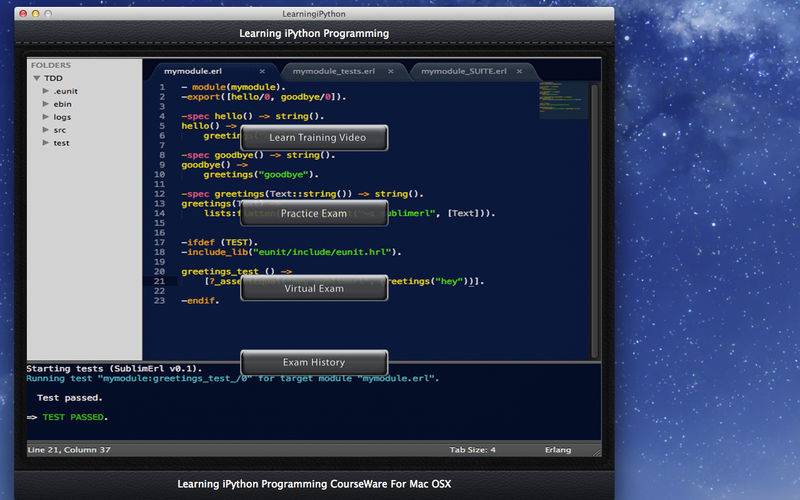Screen dimensions: 800x500
Task: Close the mymodule.erl tab
Action: (262, 71)
